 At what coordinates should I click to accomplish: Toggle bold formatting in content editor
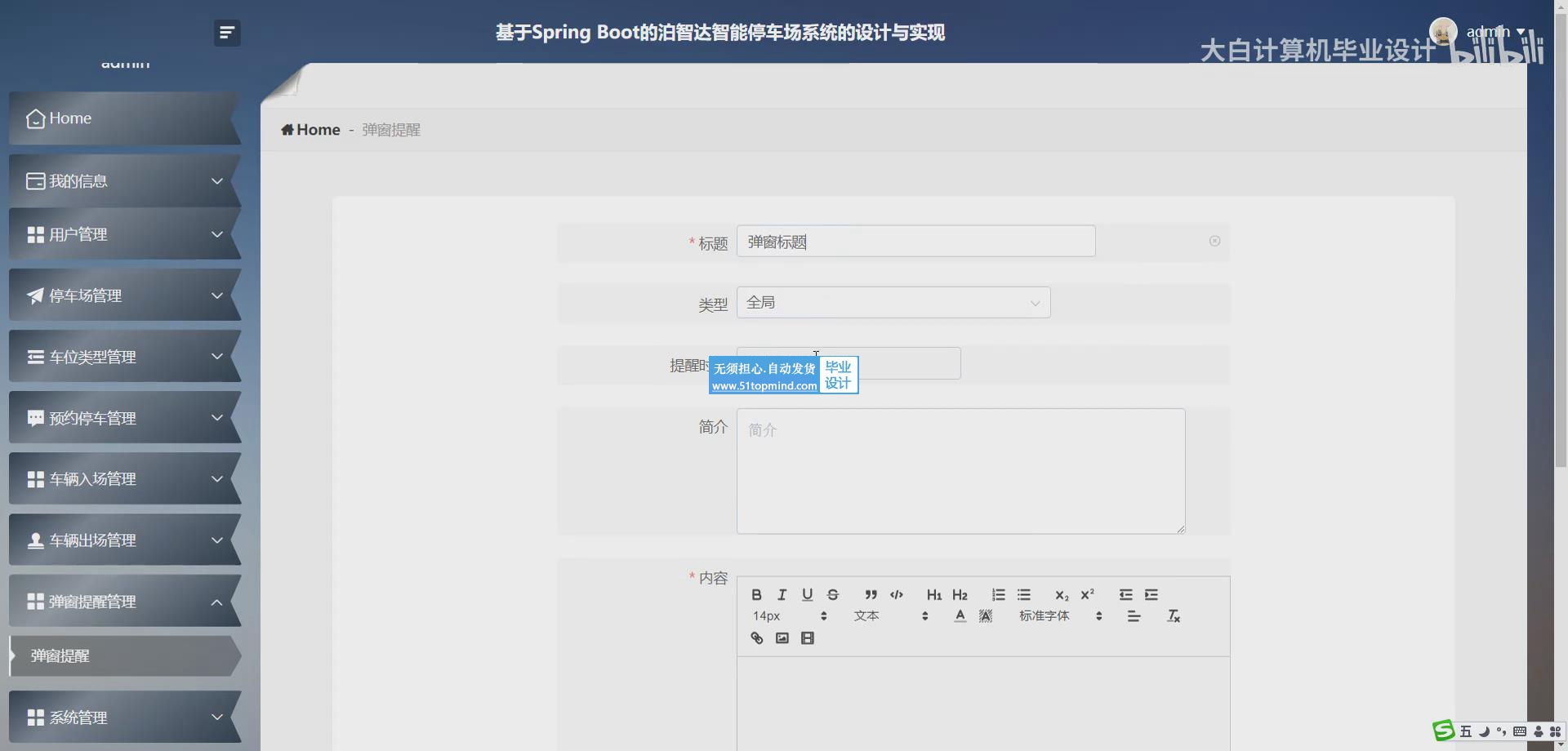tap(756, 594)
